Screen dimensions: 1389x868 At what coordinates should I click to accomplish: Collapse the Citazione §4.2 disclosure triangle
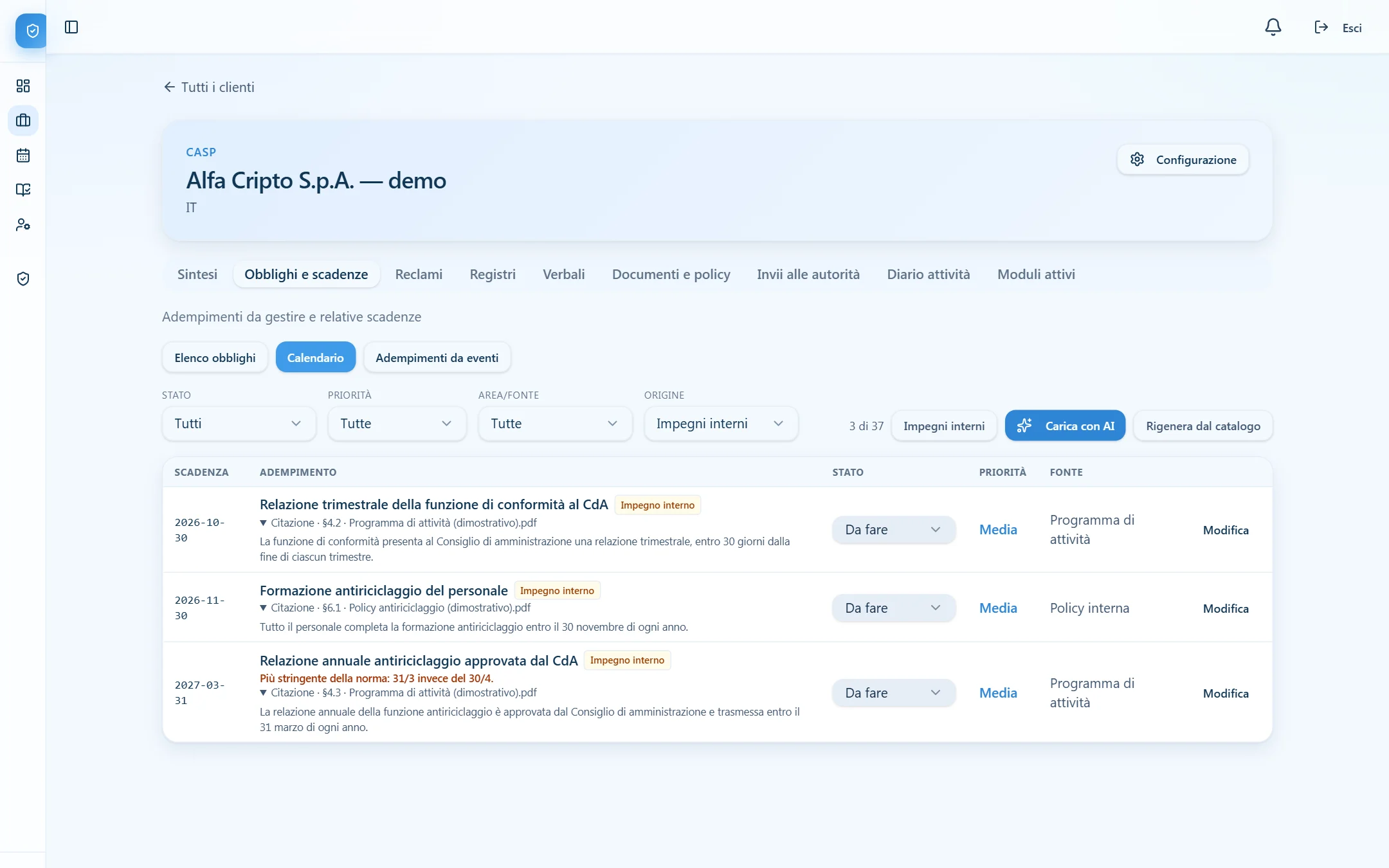pos(263,523)
